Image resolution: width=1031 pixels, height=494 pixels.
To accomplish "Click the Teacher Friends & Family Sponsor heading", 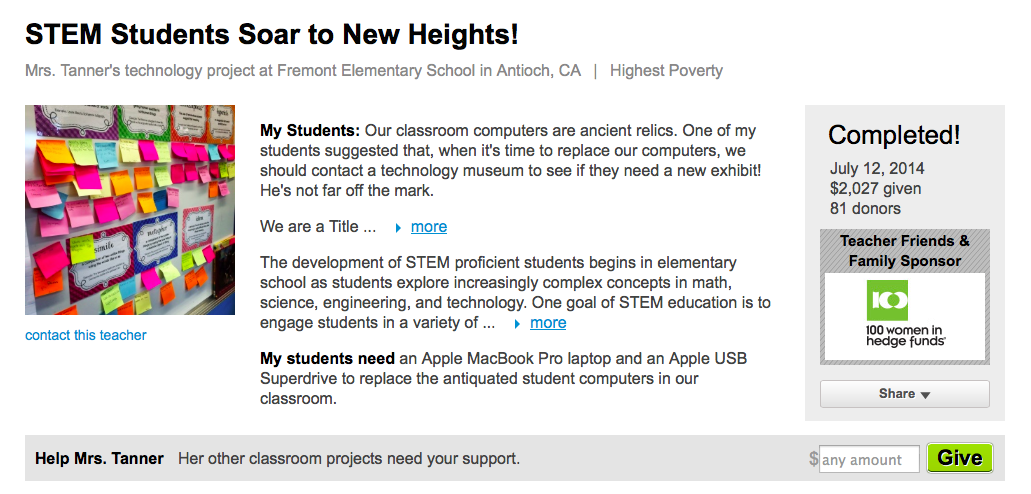I will click(904, 251).
